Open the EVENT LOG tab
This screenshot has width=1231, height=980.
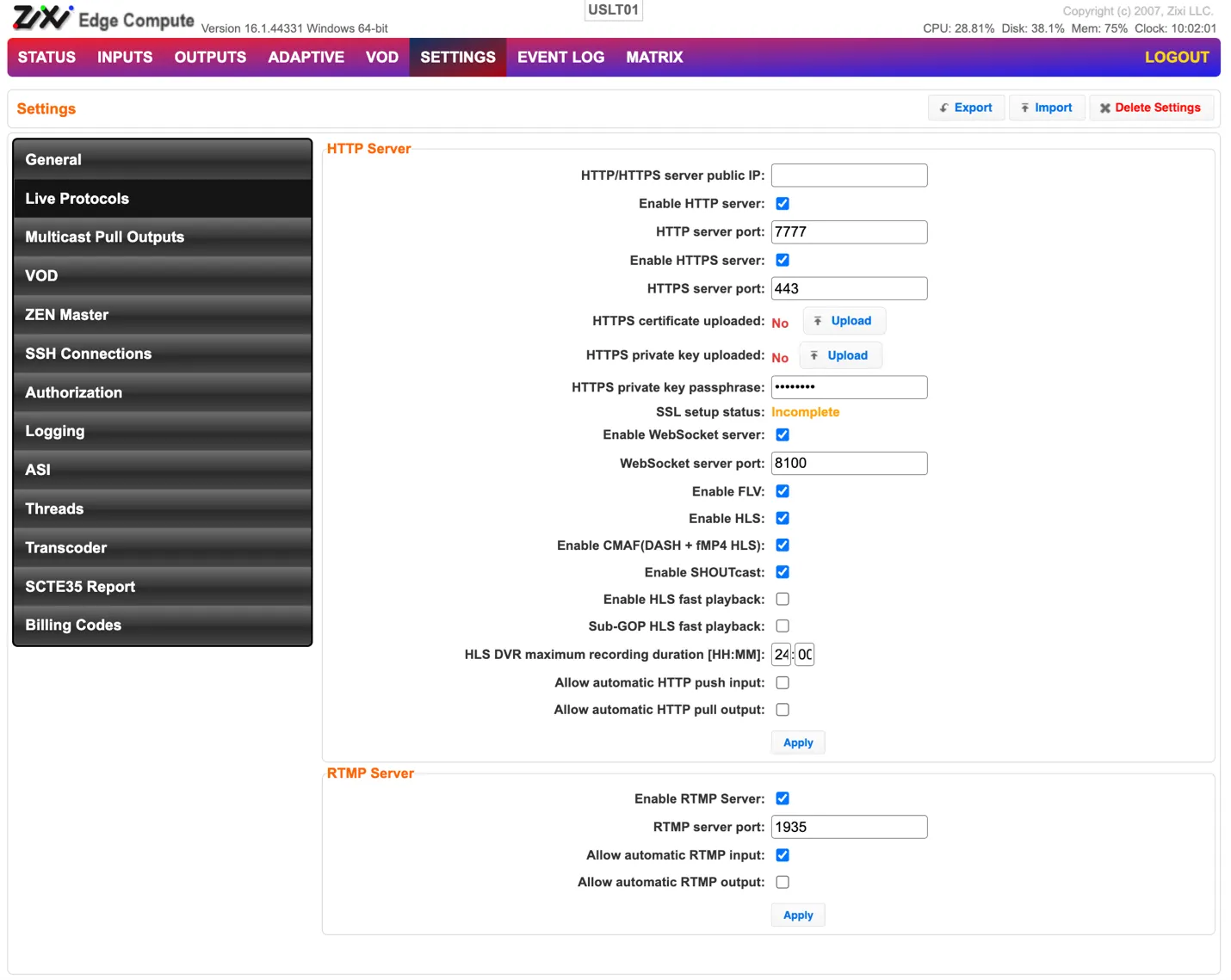(560, 57)
